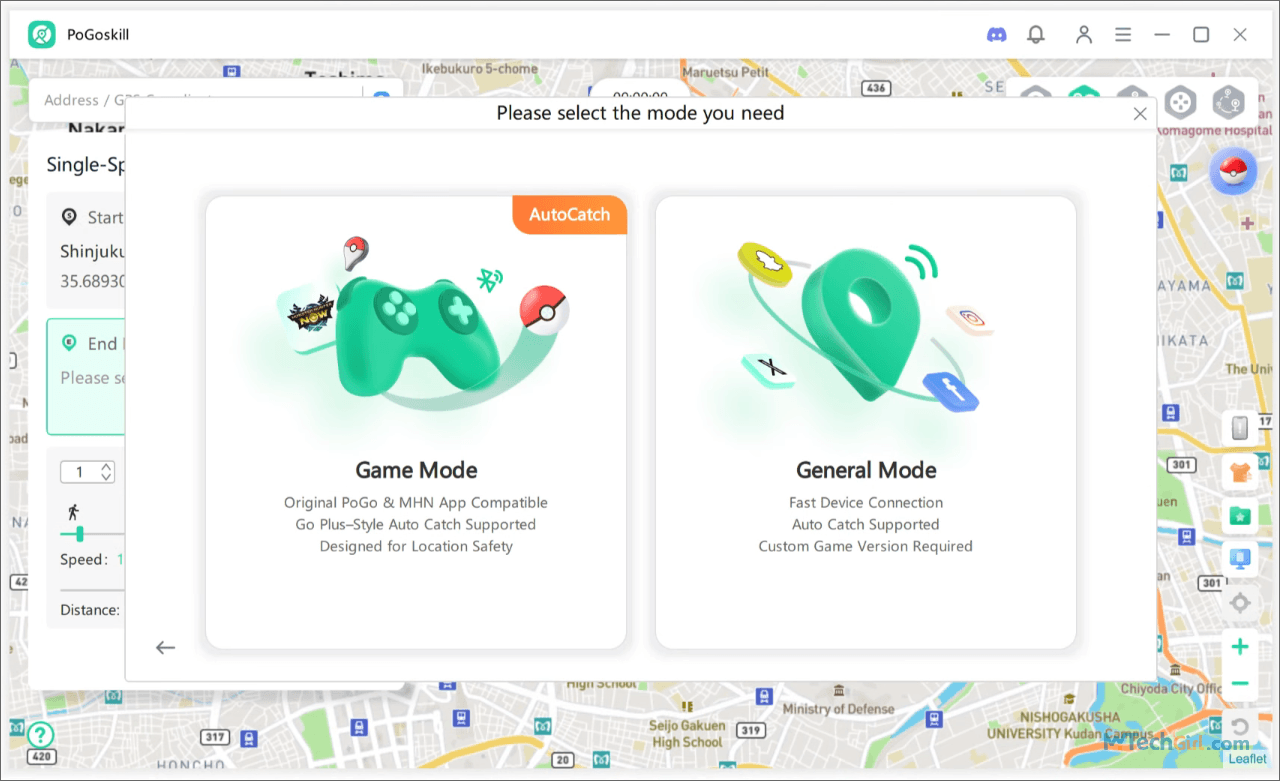The image size is (1280, 781).
Task: Open the green favorites folder icon
Action: point(1240,515)
